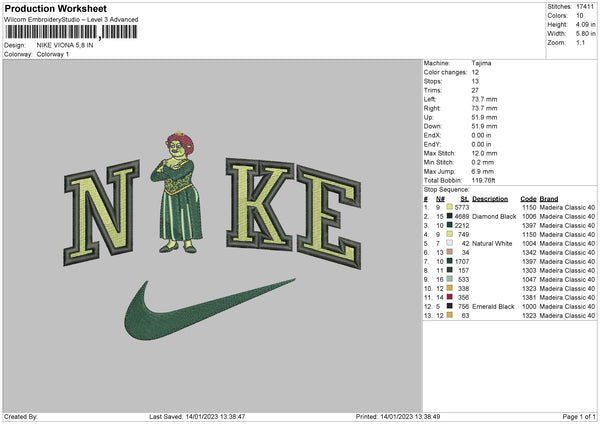
Task: Select the Height value 4.09 in
Action: [585, 24]
